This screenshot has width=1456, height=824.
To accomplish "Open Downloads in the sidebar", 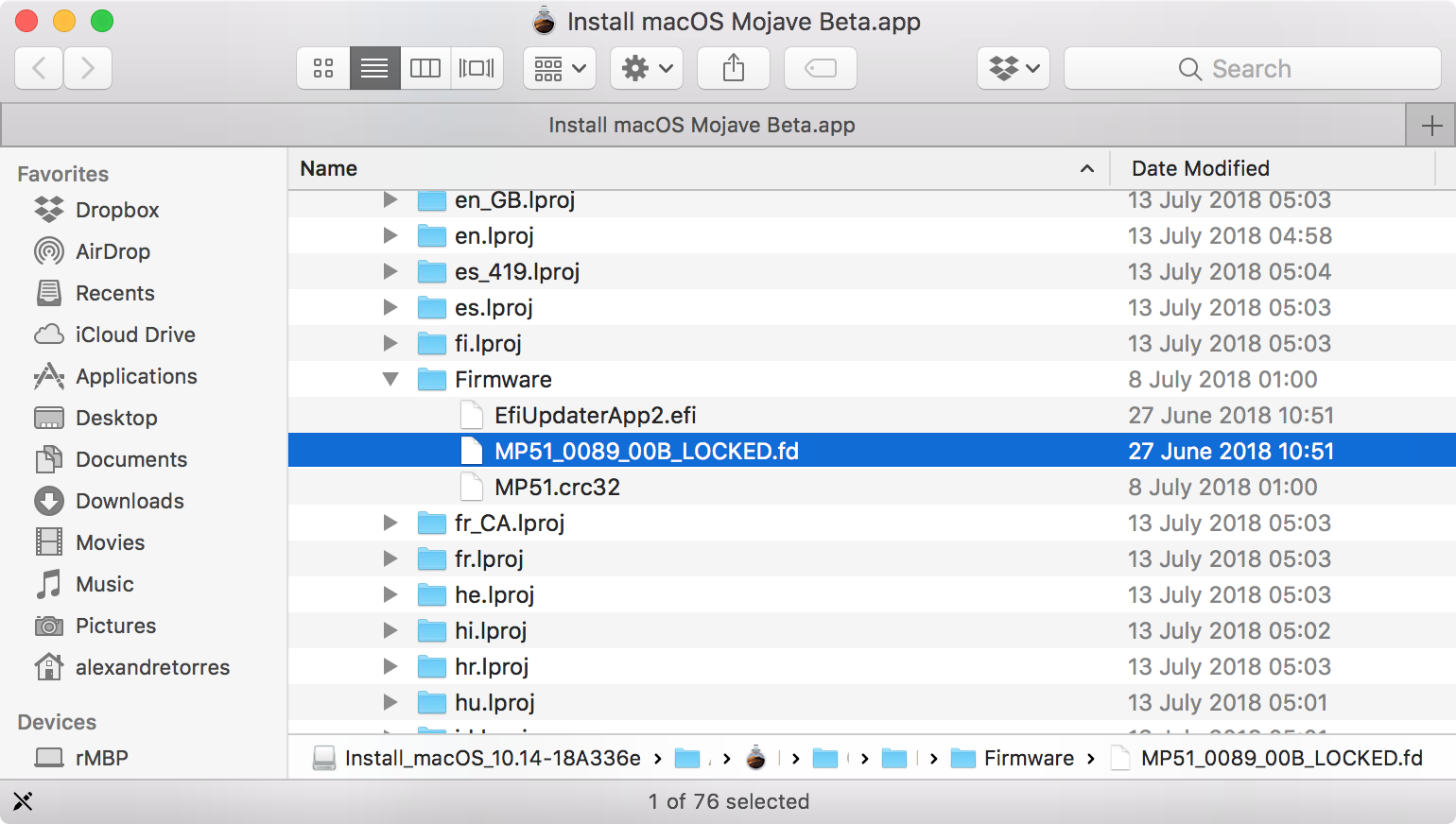I will [x=109, y=501].
